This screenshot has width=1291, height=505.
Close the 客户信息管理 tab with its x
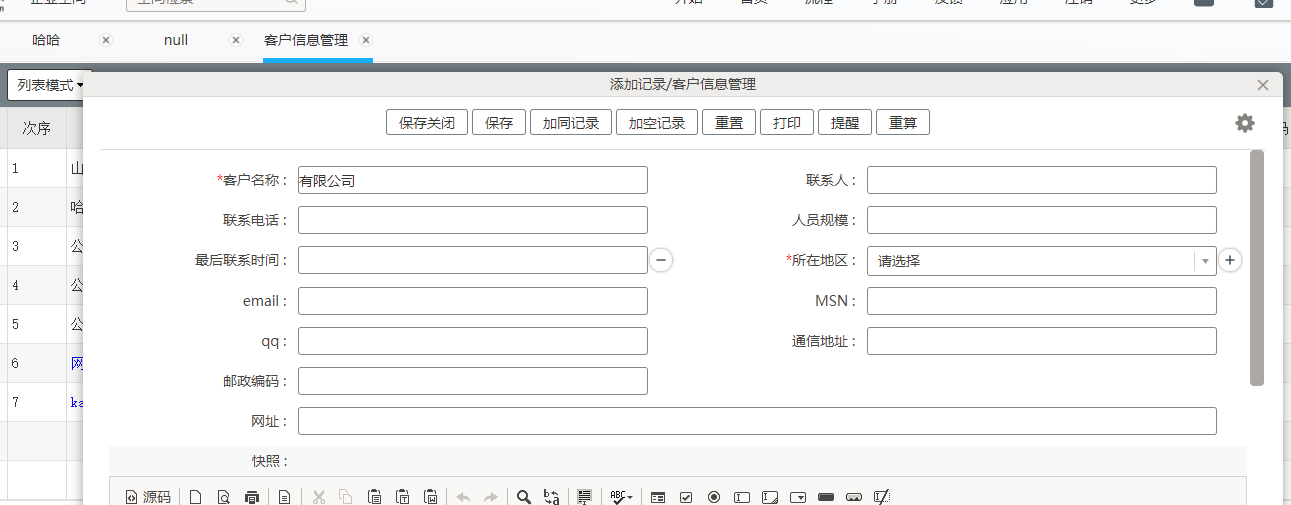pyautogui.click(x=366, y=40)
